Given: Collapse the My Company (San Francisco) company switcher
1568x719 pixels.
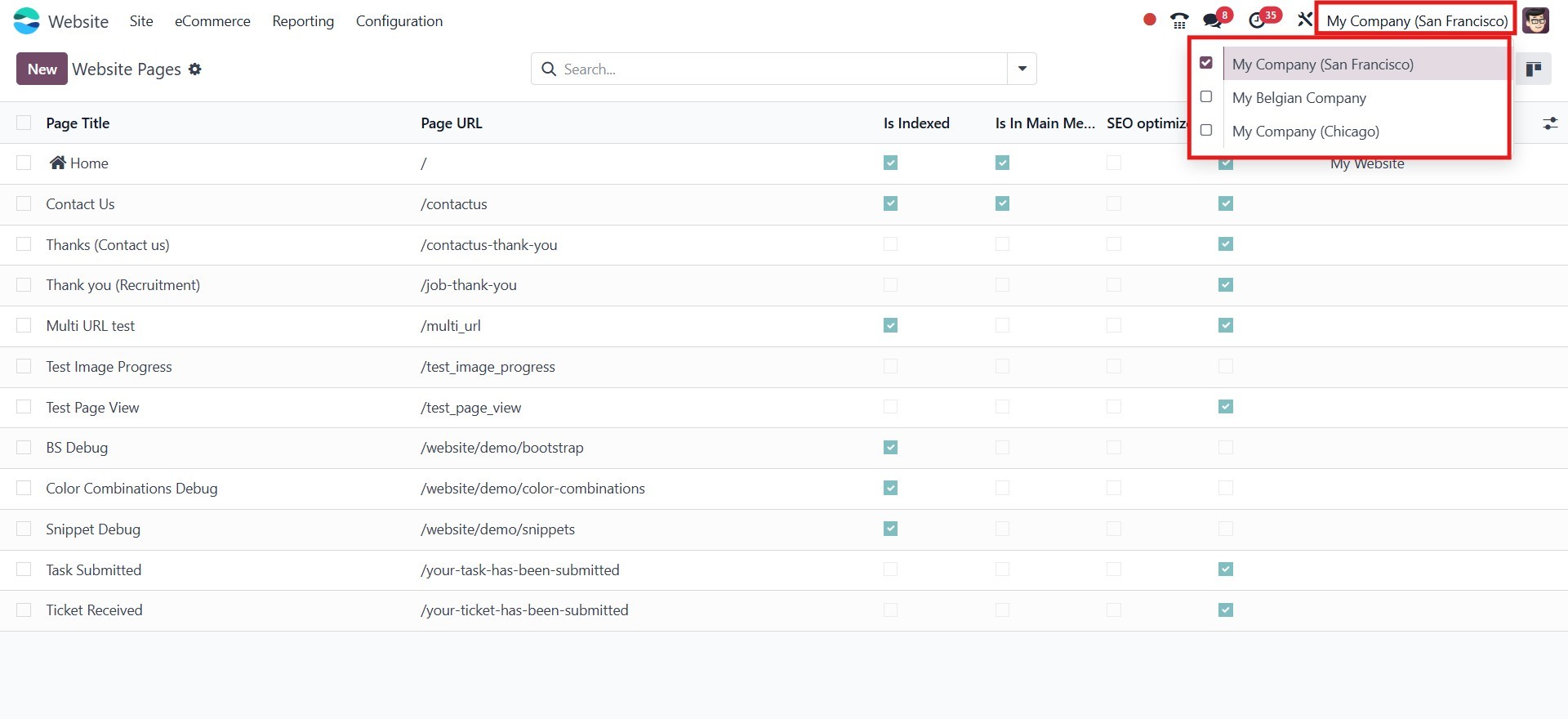Looking at the screenshot, I should point(1416,21).
